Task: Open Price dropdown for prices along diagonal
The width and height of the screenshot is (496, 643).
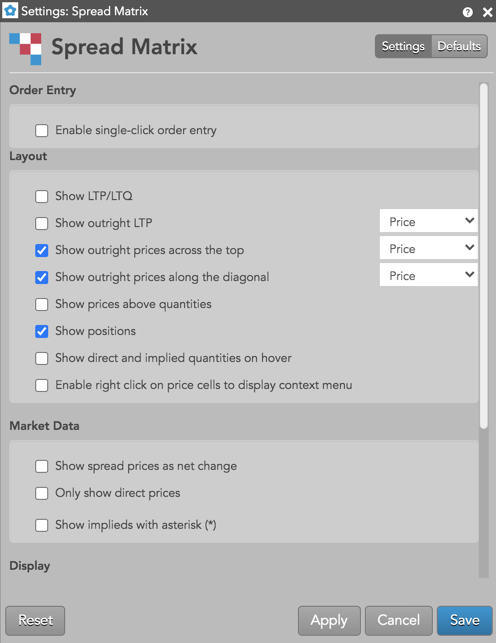Action: tap(428, 275)
